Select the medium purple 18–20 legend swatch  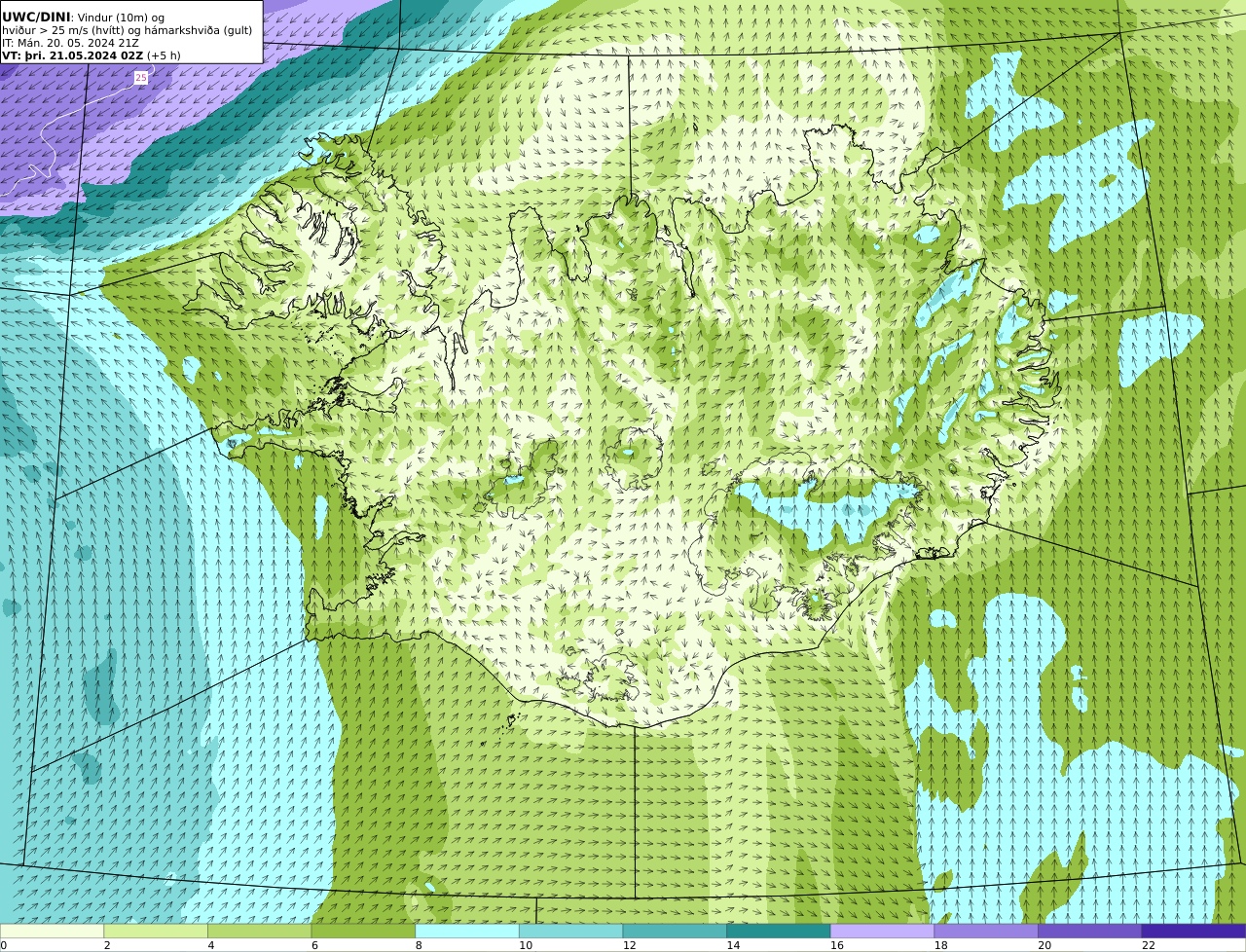986,931
